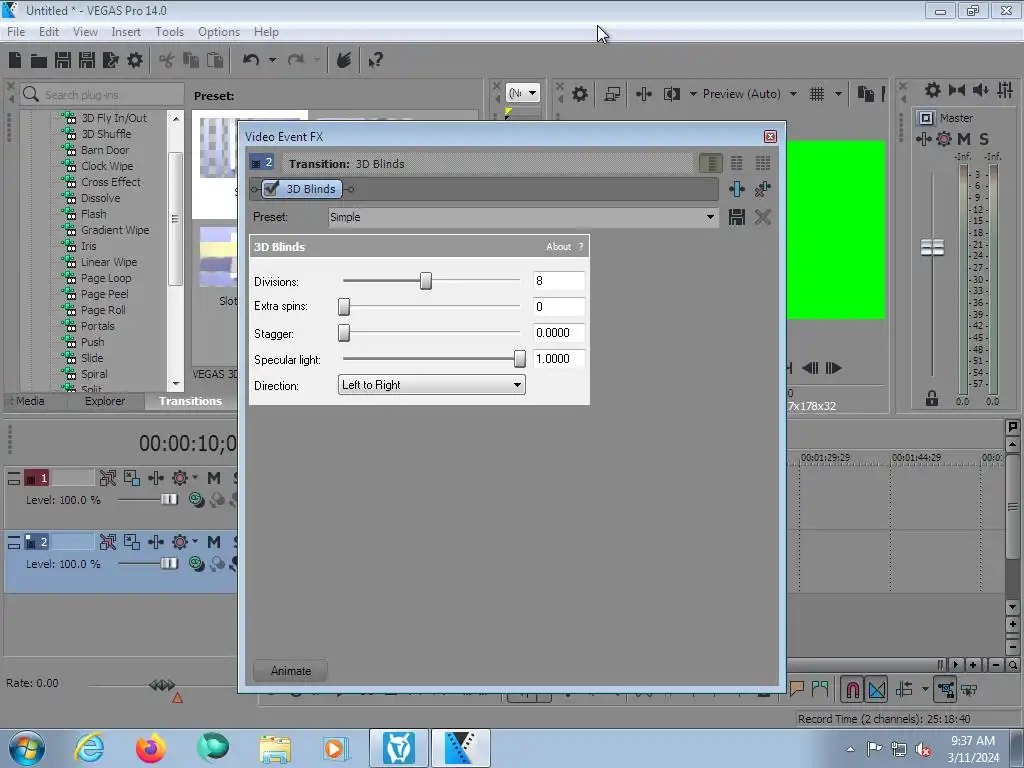This screenshot has height=768, width=1024.
Task: Expand the Undo history dropdown arrow
Action: [x=272, y=60]
